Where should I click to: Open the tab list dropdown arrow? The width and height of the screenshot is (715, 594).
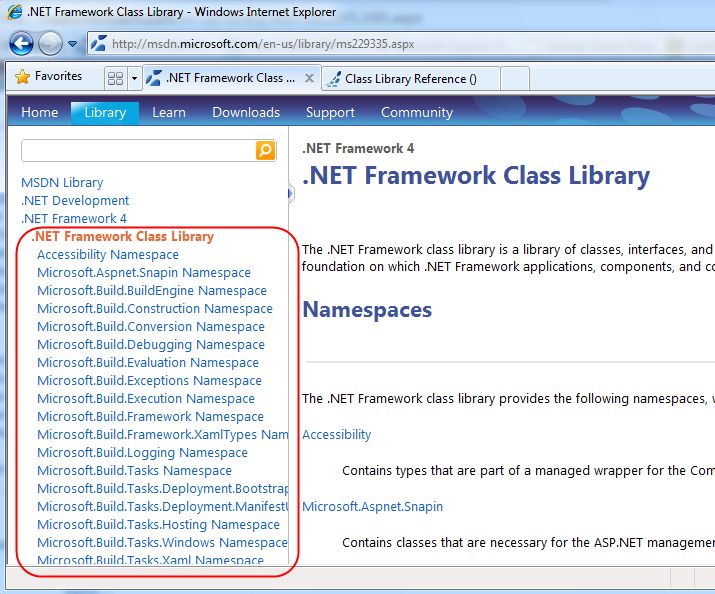point(134,78)
